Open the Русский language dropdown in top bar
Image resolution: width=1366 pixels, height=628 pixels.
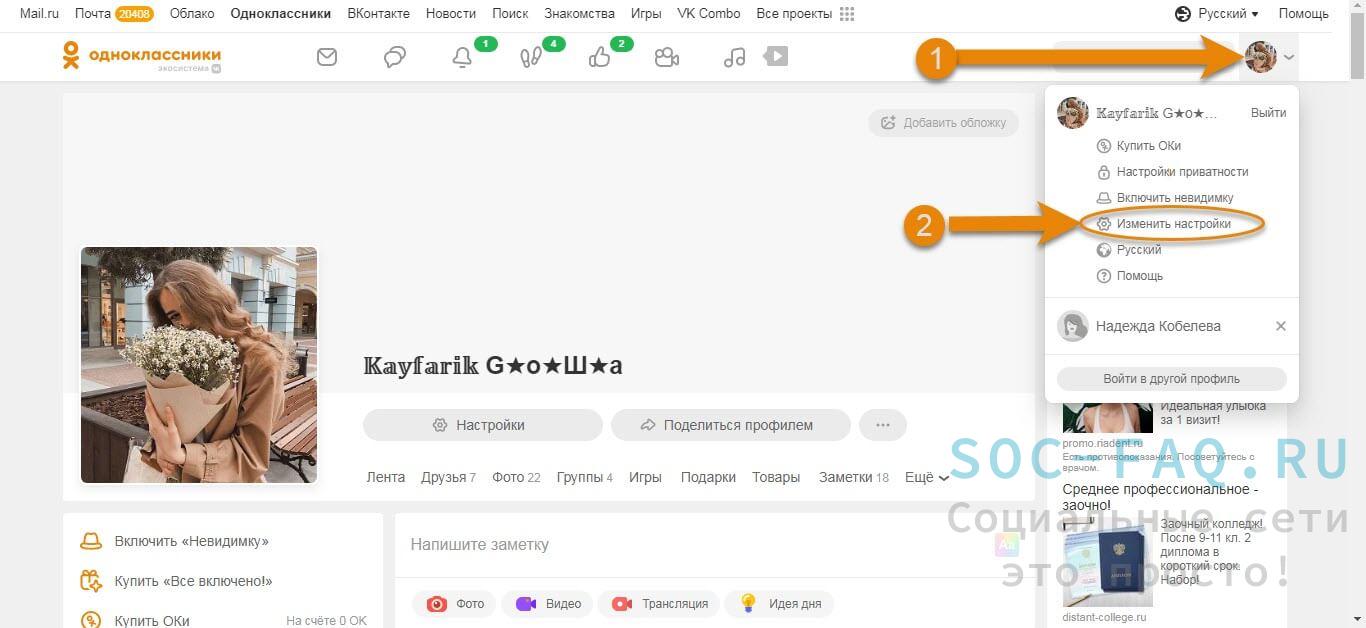pos(1216,14)
